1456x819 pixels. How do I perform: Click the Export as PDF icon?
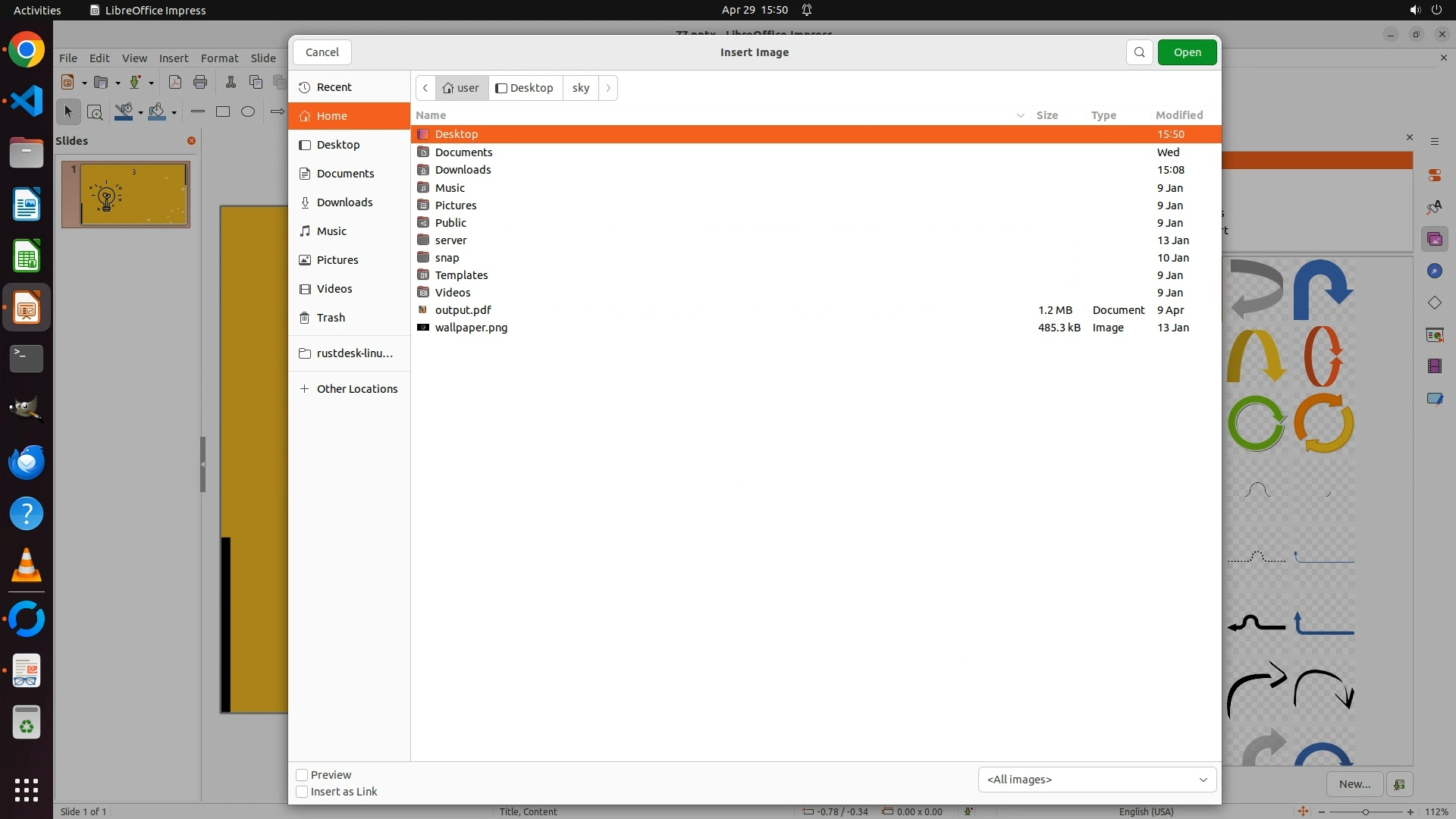(x=175, y=82)
